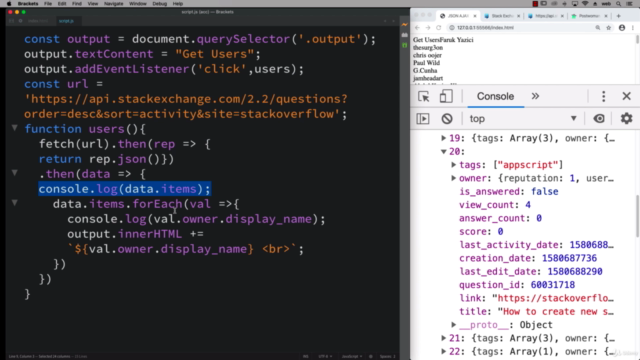
Task: Click the Chrome forward arrow button
Action: tap(428, 28)
